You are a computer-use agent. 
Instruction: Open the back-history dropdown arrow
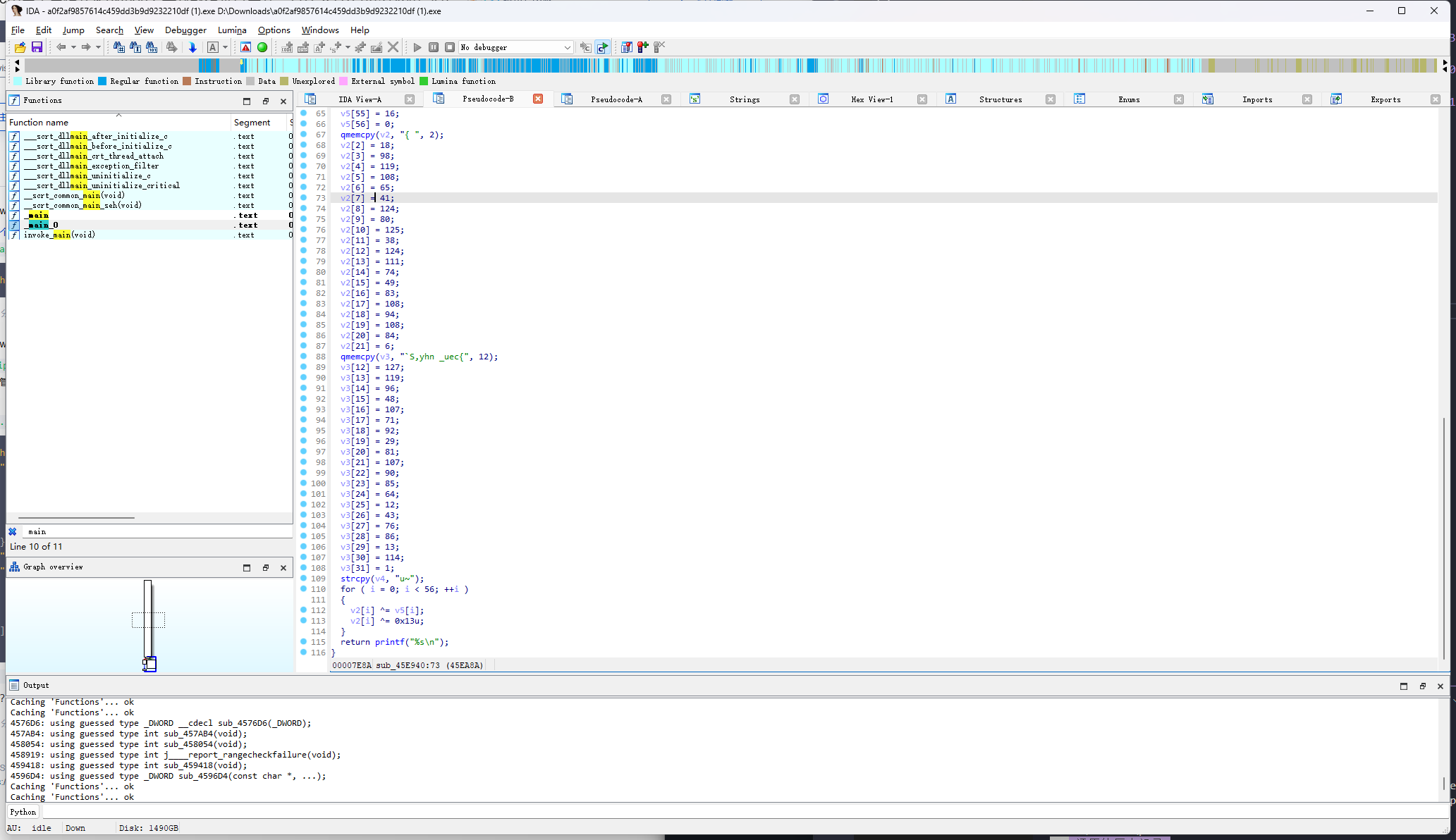click(x=73, y=47)
